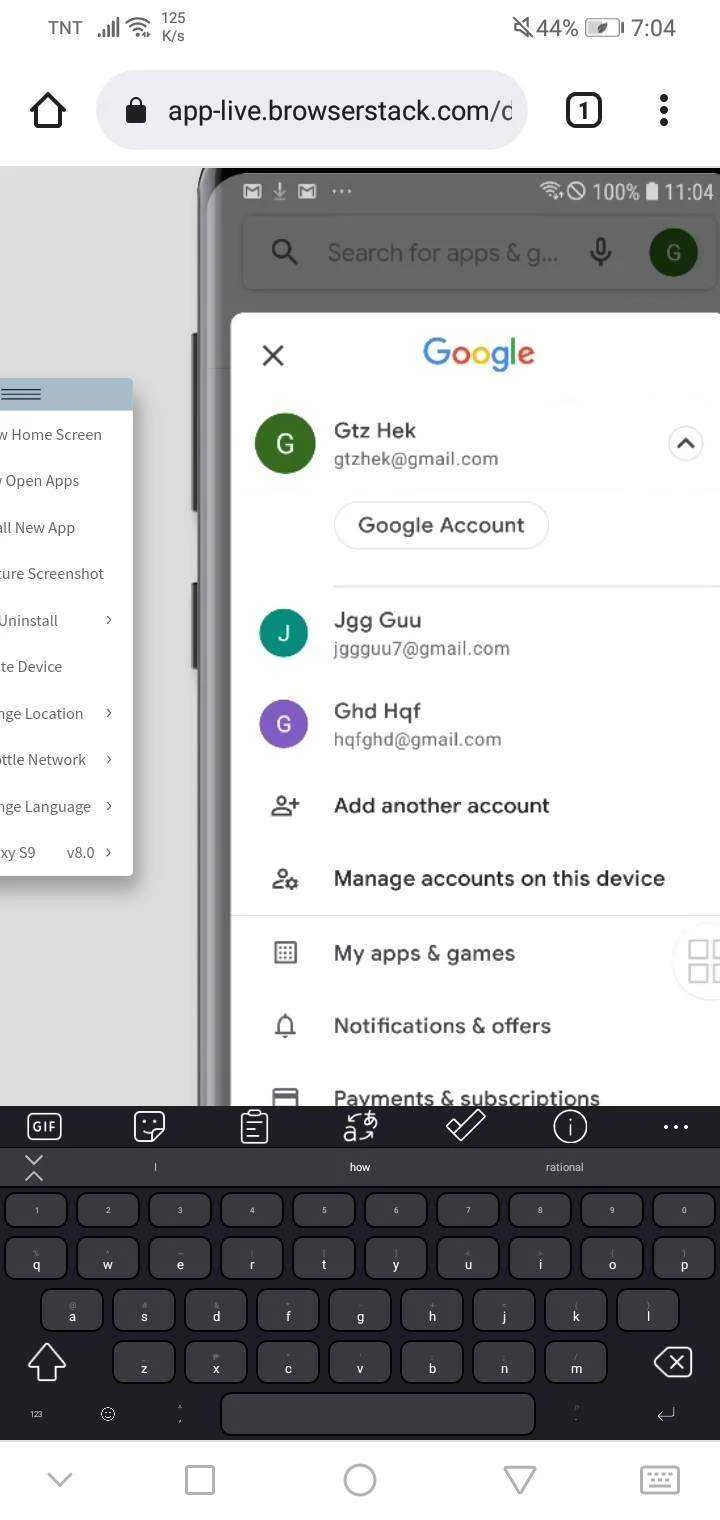The height and width of the screenshot is (1520, 720).
Task: Tap the keyboard info icon
Action: point(570,1127)
